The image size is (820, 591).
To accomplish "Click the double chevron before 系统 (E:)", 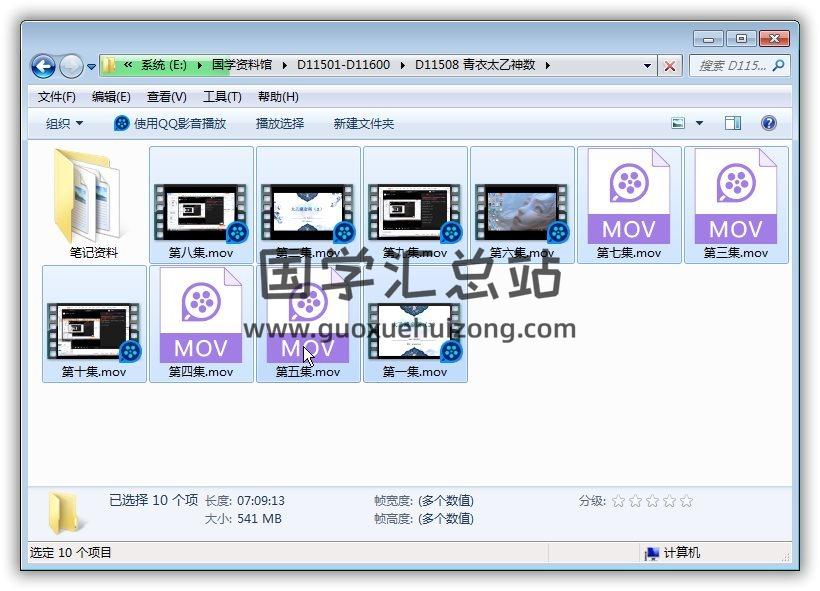I will point(128,65).
